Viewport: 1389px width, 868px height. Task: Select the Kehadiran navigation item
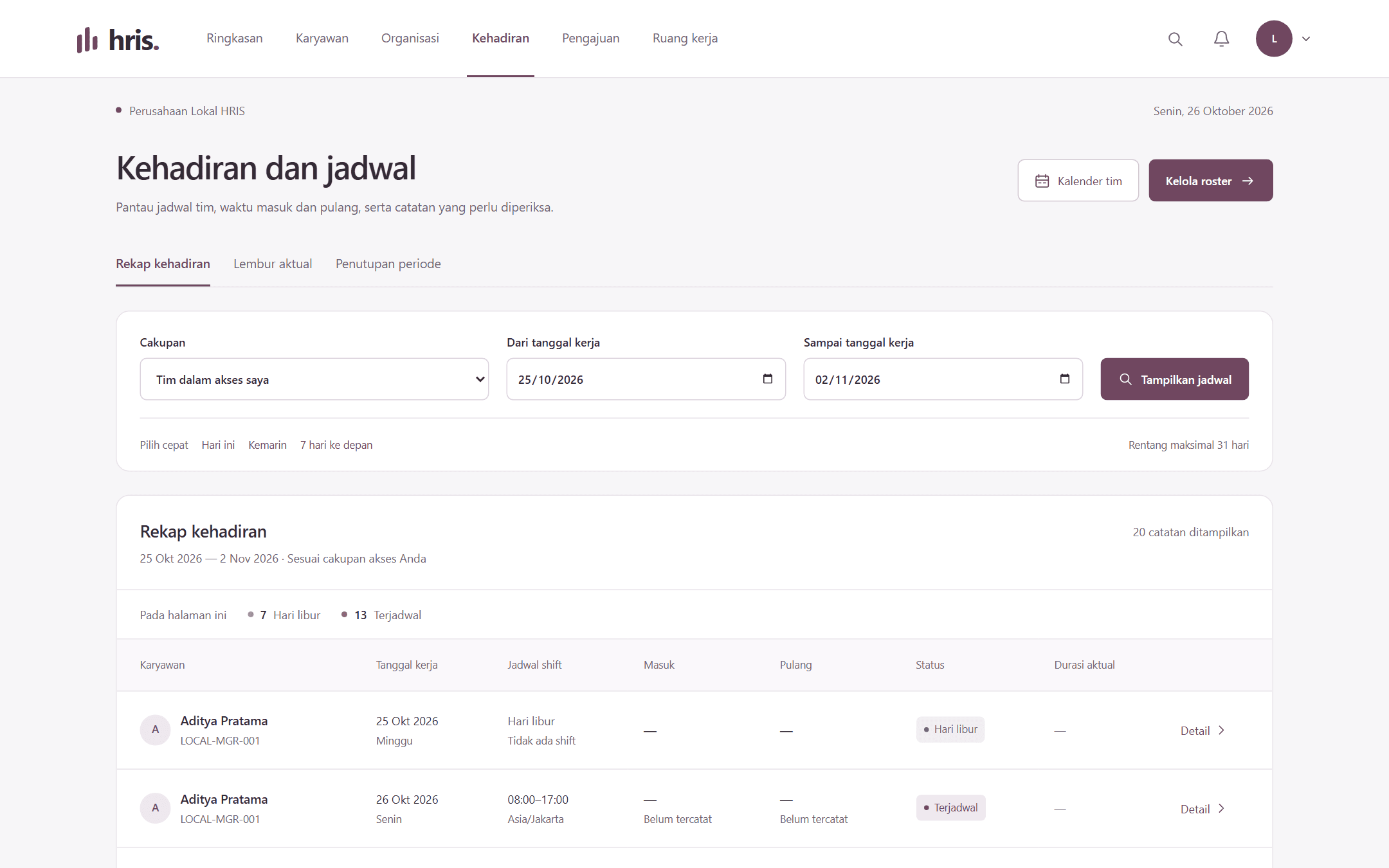pos(500,39)
